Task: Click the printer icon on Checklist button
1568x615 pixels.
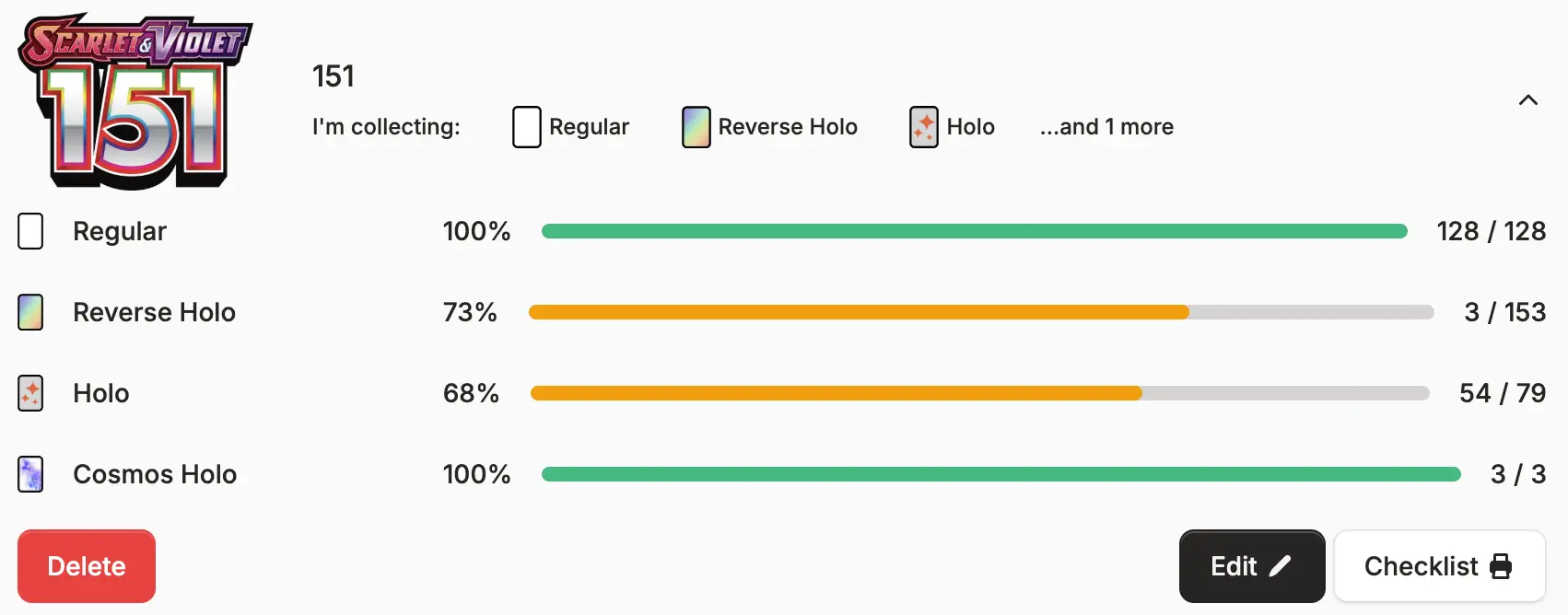Action: (1501, 566)
